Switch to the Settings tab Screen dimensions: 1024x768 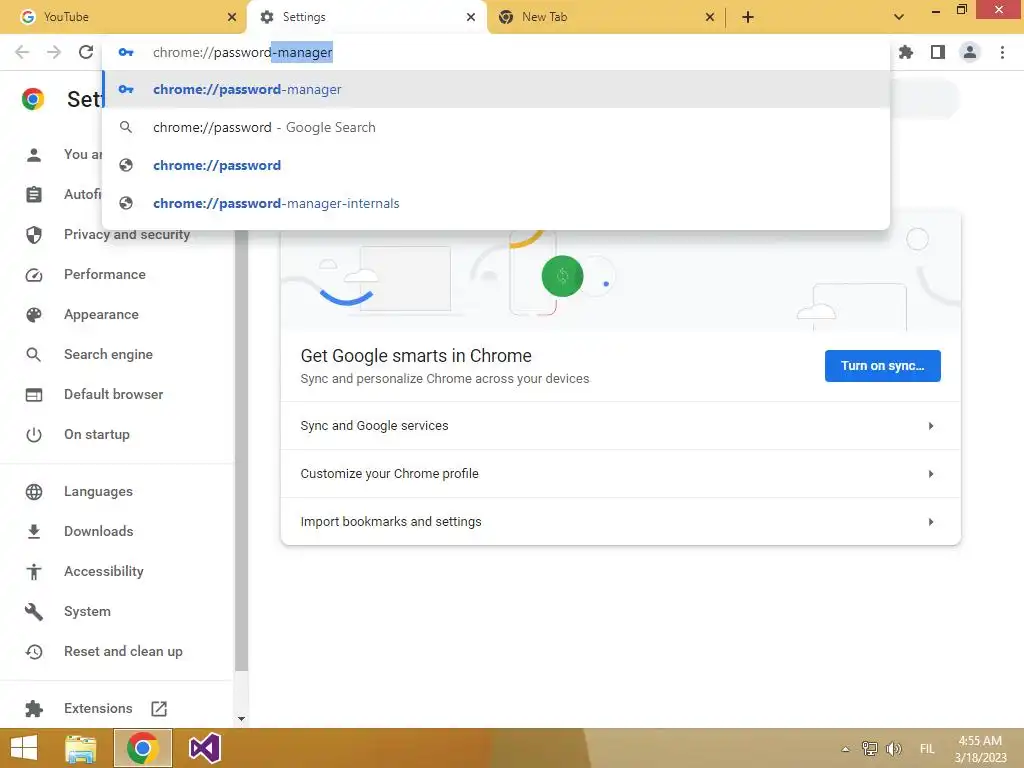pos(367,17)
